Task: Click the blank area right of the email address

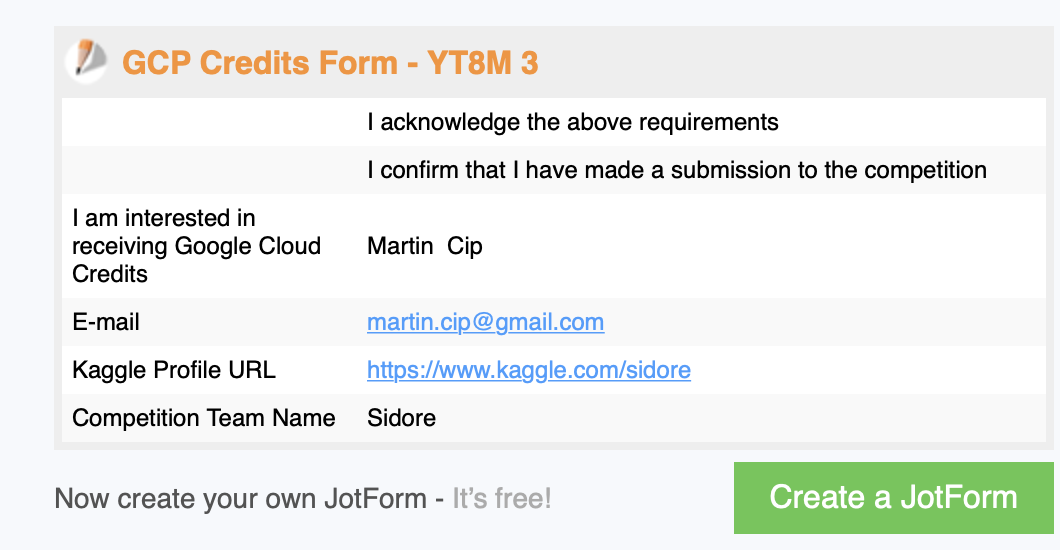Action: pos(820,322)
